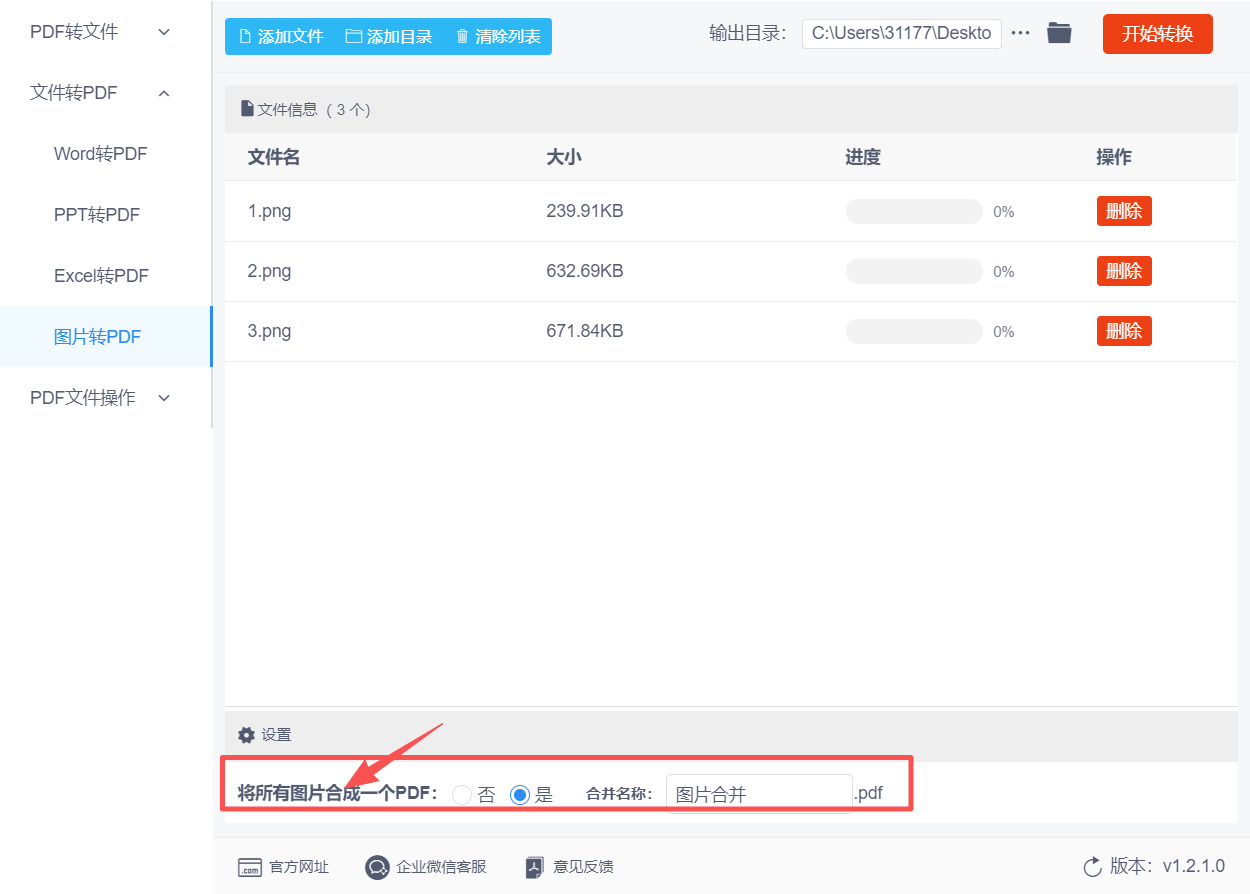Click the 2.png progress bar
The width and height of the screenshot is (1250, 894).
pyautogui.click(x=914, y=271)
